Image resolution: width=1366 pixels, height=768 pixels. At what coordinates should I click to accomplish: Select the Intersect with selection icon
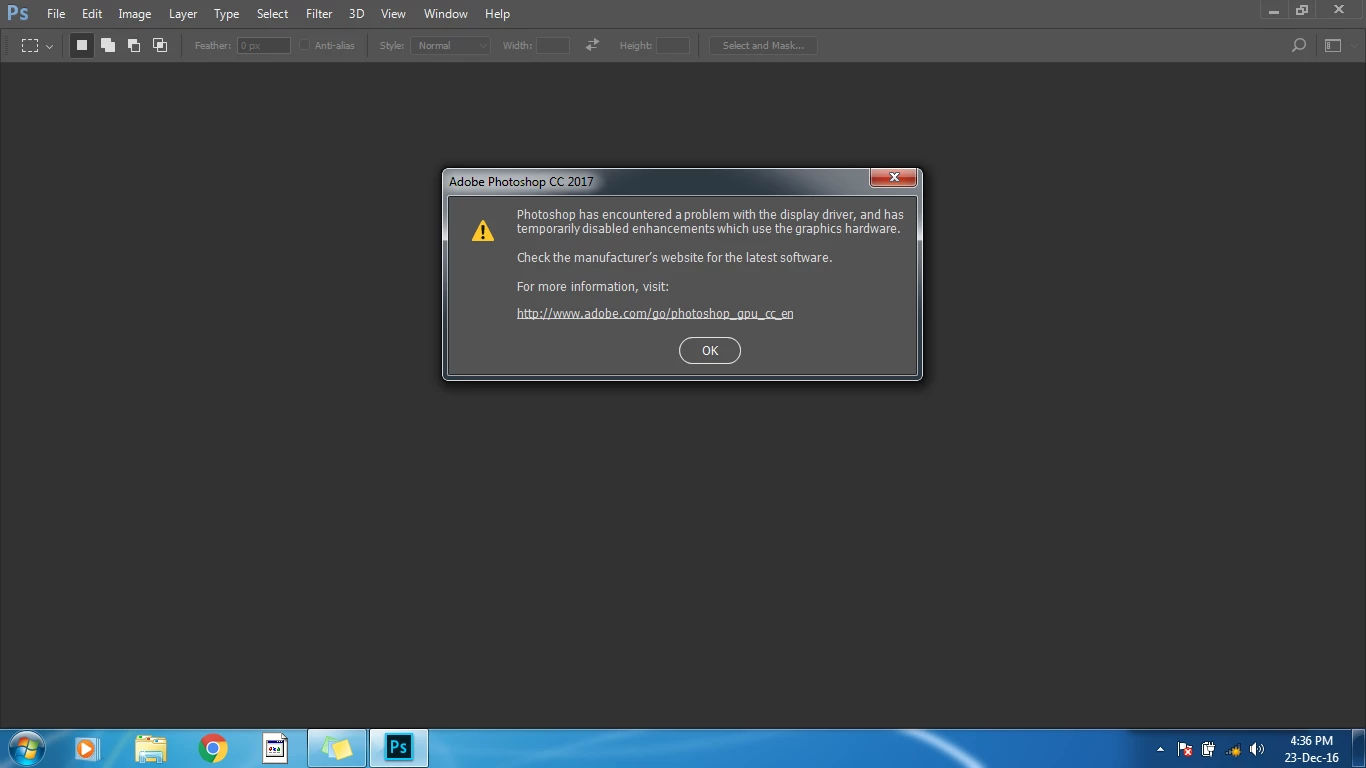tap(160, 45)
